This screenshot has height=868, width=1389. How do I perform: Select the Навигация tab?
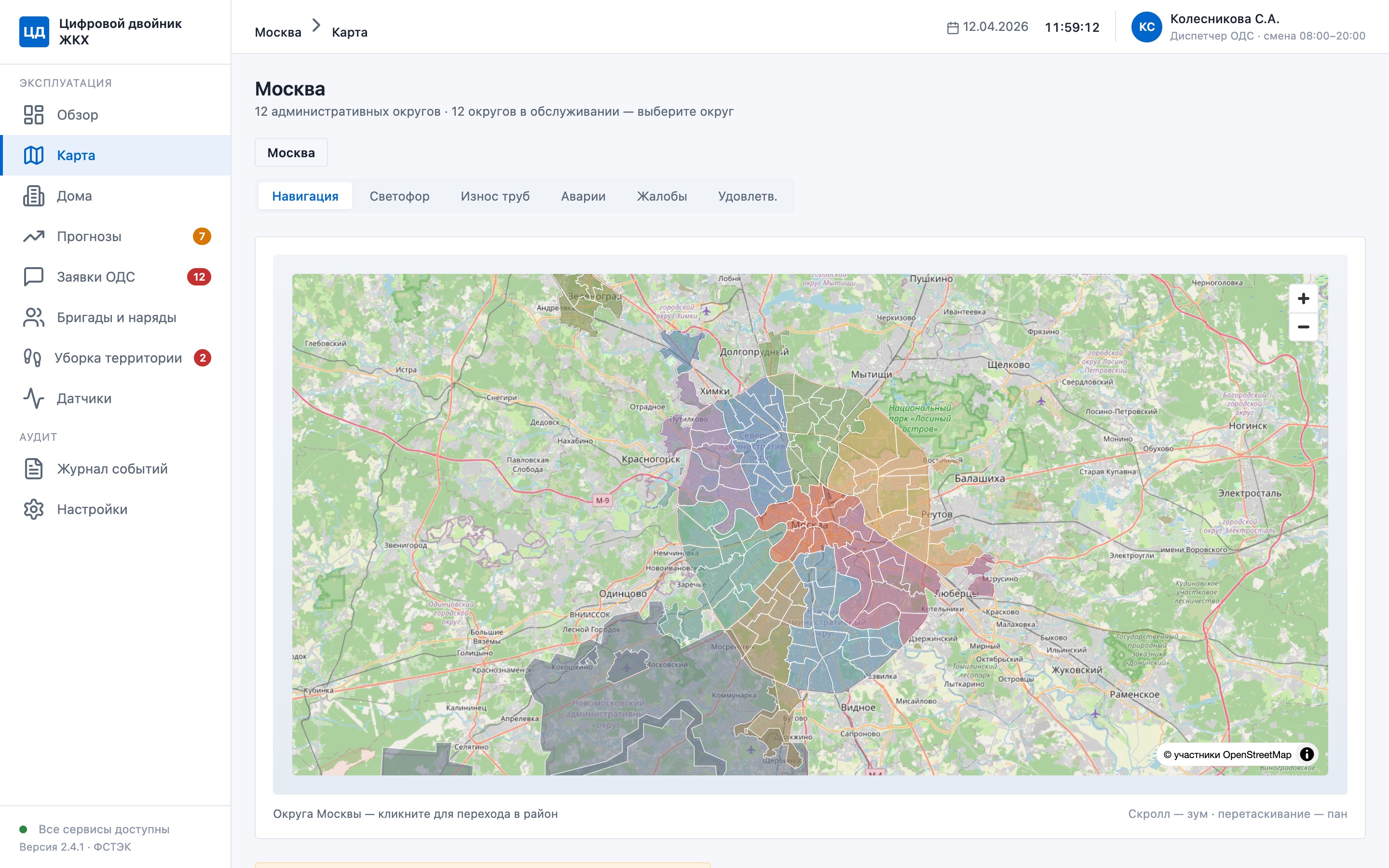click(x=305, y=196)
